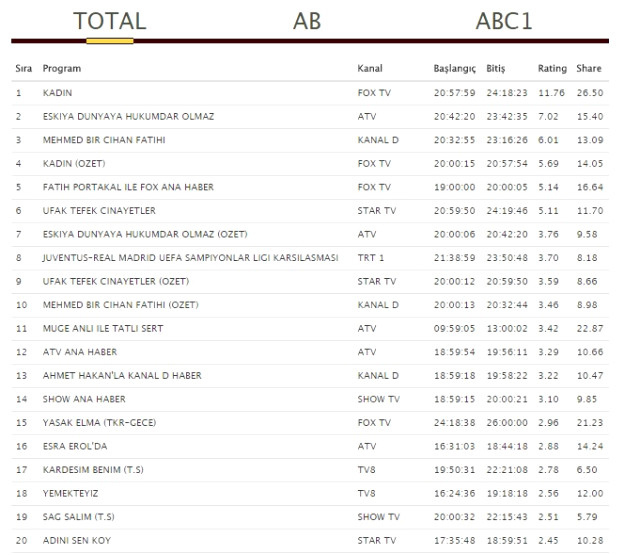Click TRT 1 channel in row 8

pyautogui.click(x=371, y=258)
